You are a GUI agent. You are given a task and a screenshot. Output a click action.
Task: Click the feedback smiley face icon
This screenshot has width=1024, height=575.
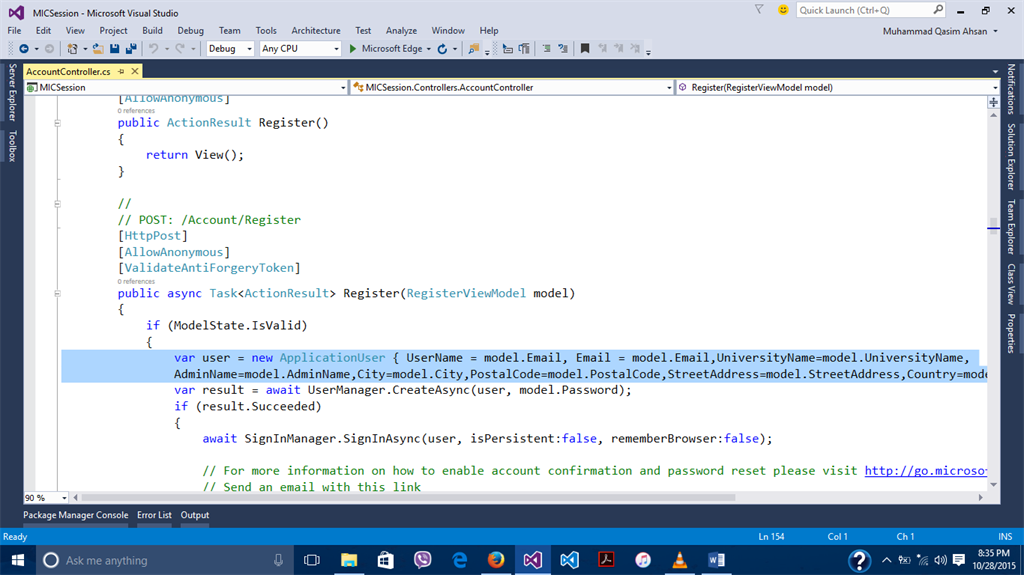coord(782,10)
